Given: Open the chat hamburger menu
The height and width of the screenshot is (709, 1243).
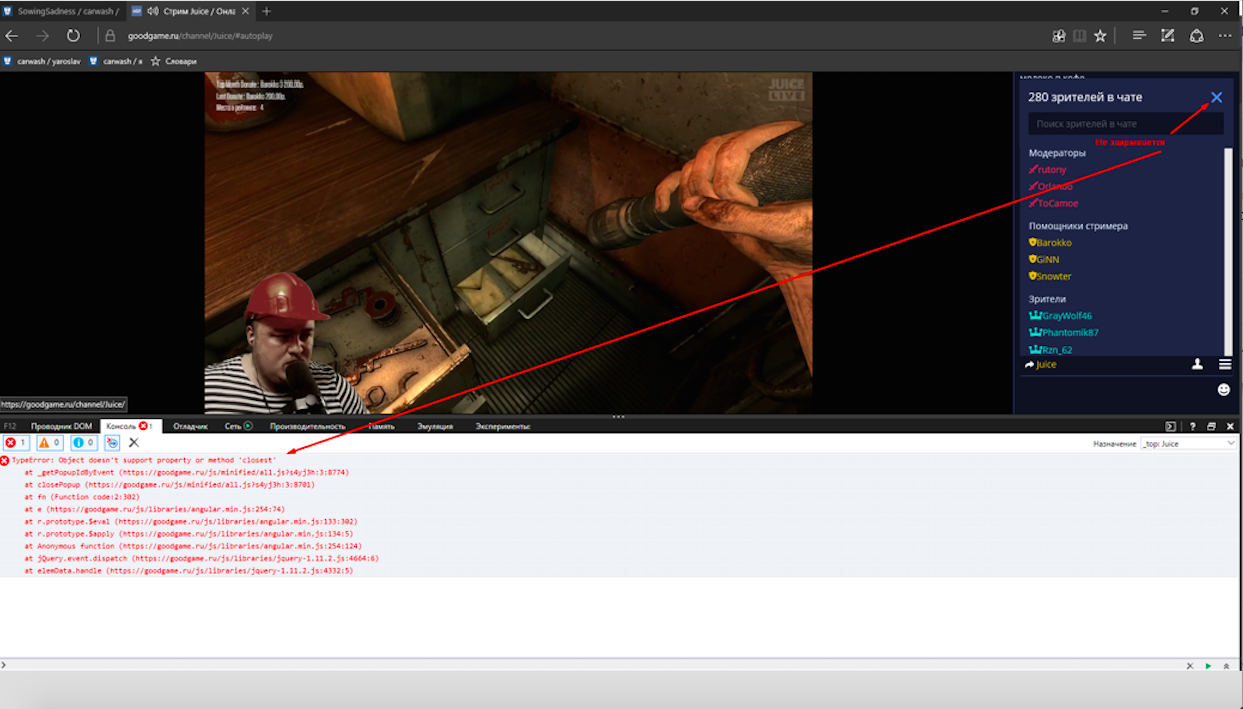Looking at the screenshot, I should (1225, 365).
